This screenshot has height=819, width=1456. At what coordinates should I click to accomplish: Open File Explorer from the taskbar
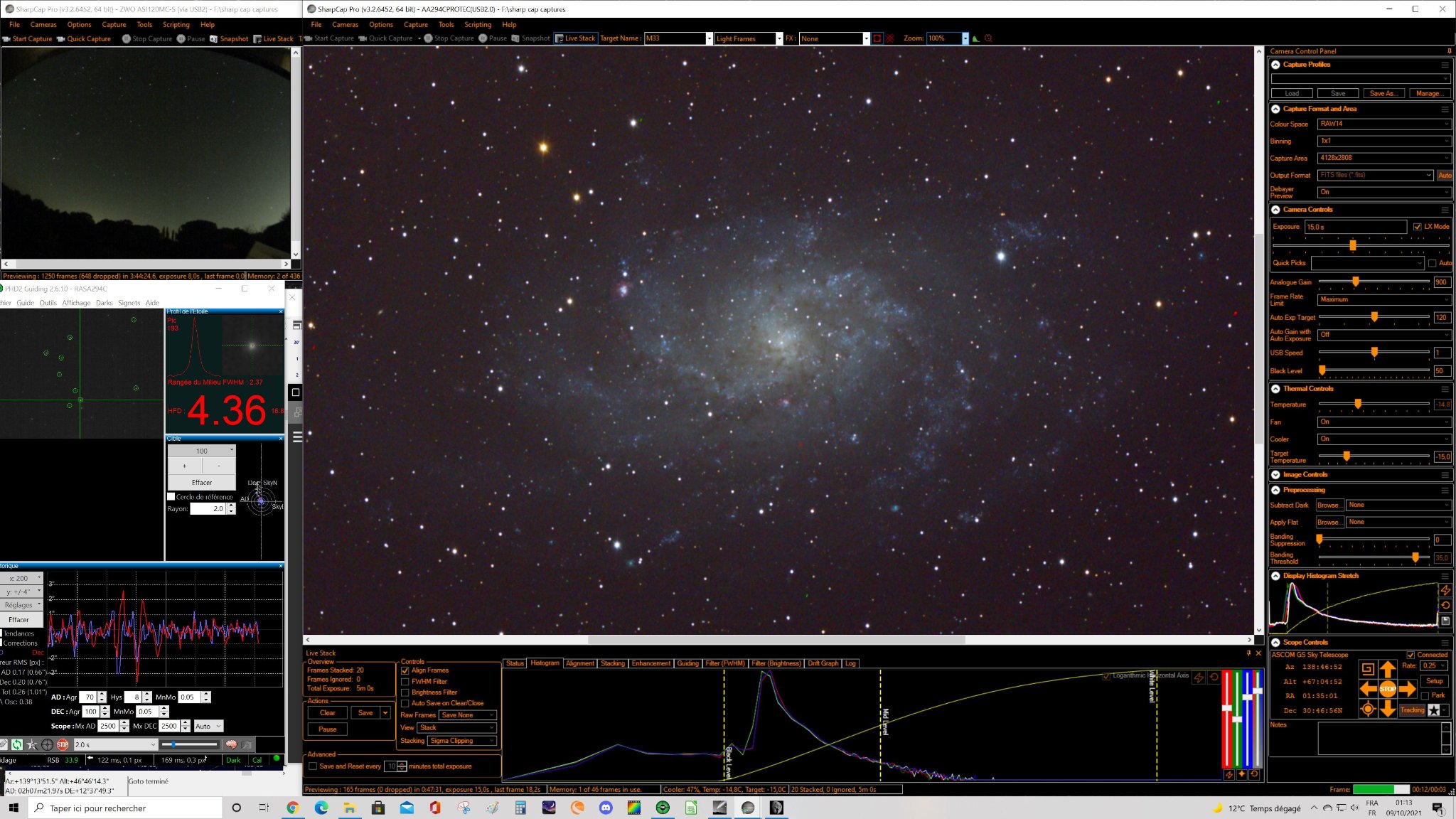pos(349,808)
